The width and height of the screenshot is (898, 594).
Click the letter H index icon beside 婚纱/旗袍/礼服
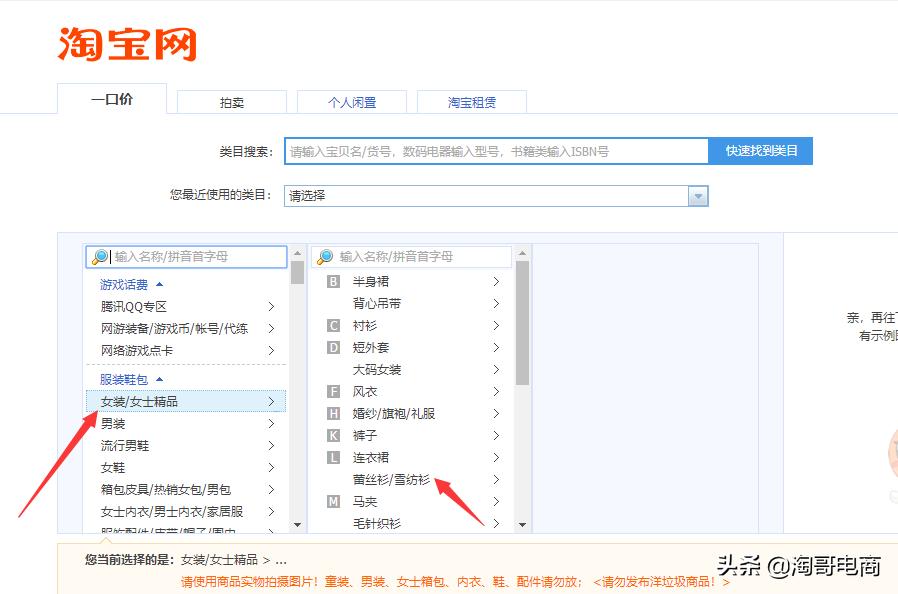334,413
